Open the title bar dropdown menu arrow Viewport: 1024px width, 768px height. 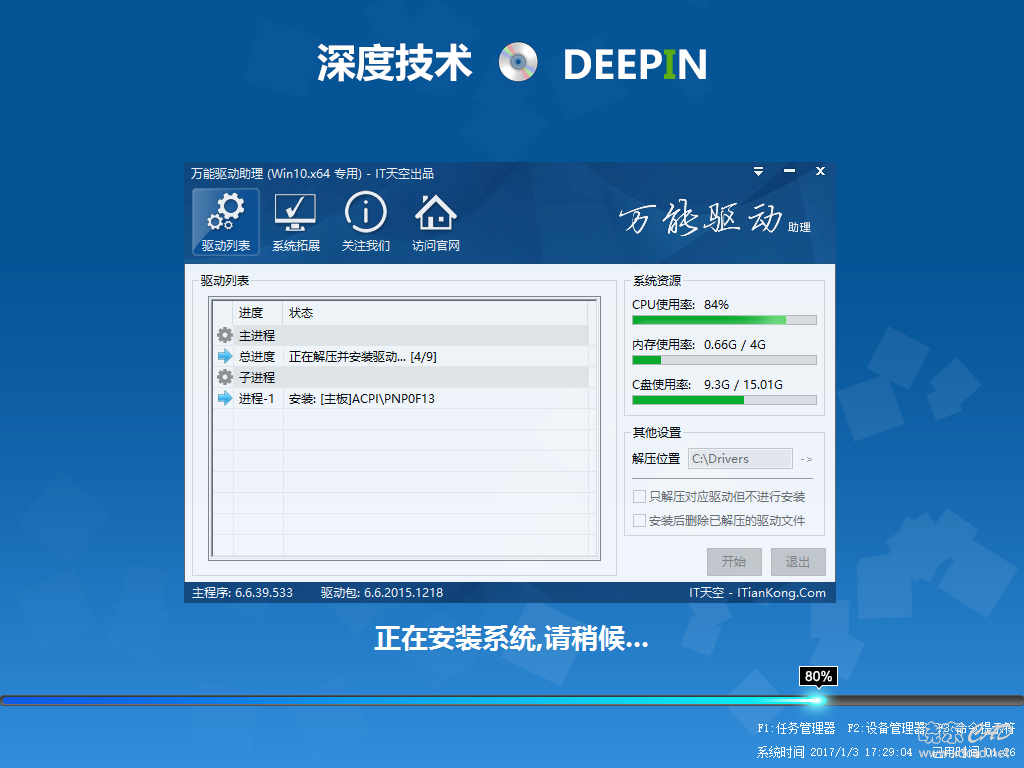758,172
